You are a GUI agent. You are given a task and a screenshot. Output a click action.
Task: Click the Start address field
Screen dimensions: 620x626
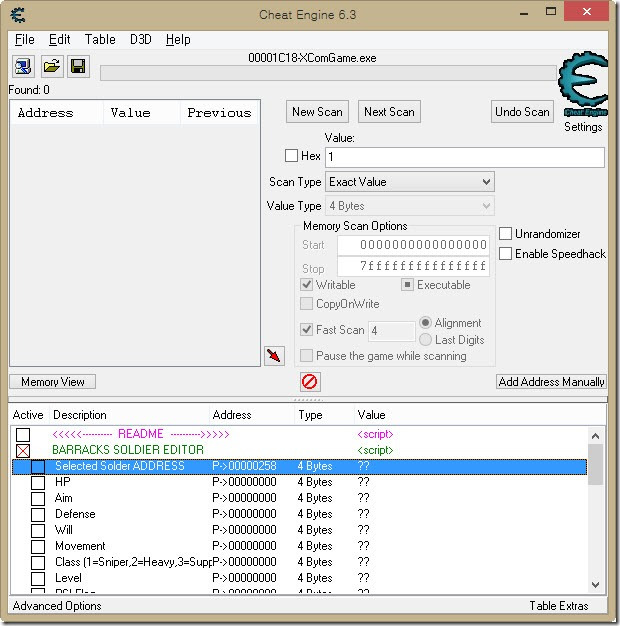(x=413, y=245)
